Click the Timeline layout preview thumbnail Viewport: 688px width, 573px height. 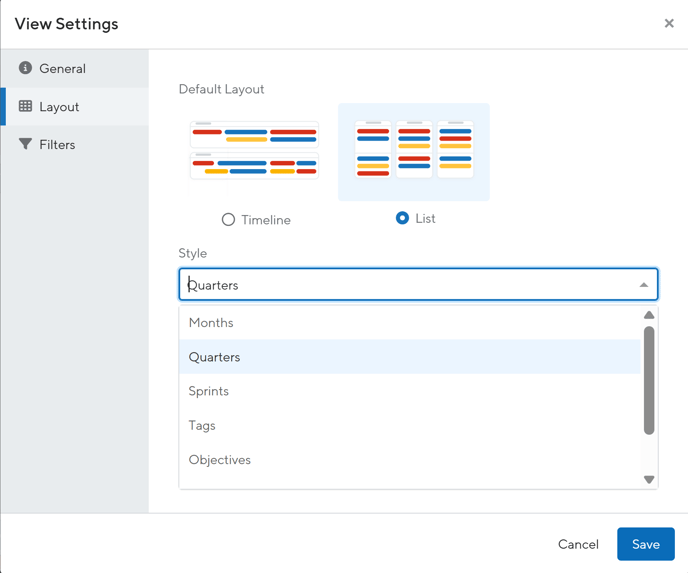pos(254,151)
